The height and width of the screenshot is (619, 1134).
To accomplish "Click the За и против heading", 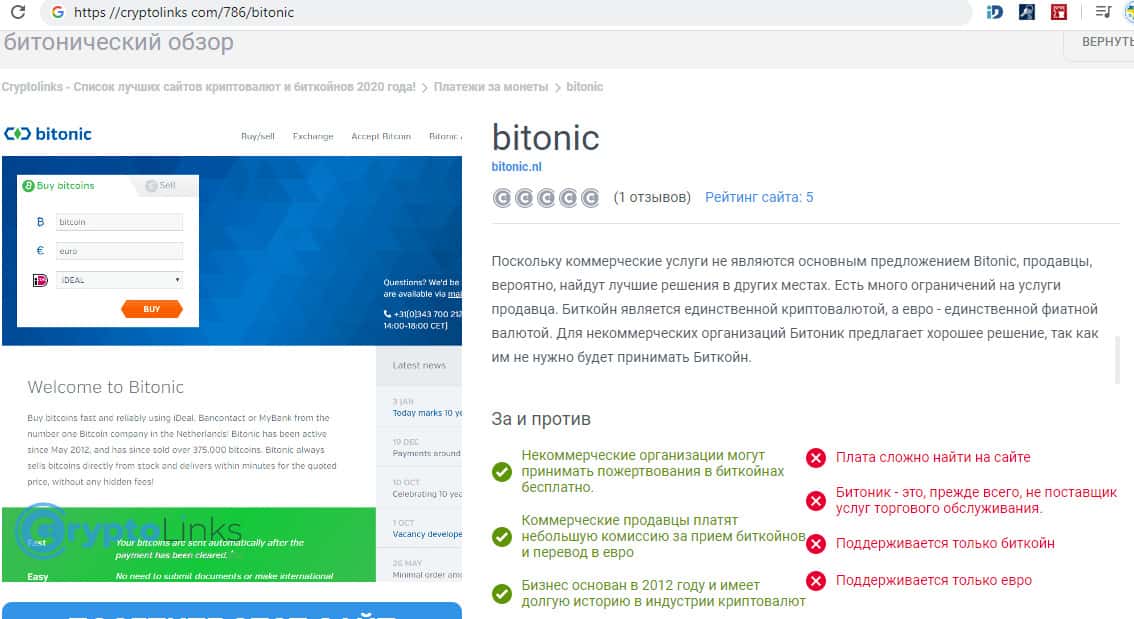I will (541, 419).
